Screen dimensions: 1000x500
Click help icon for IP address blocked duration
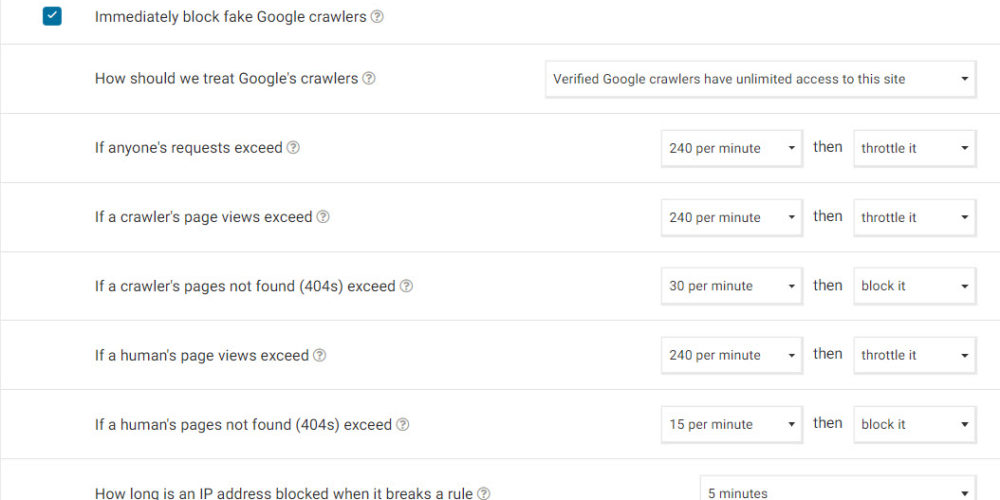coord(484,493)
